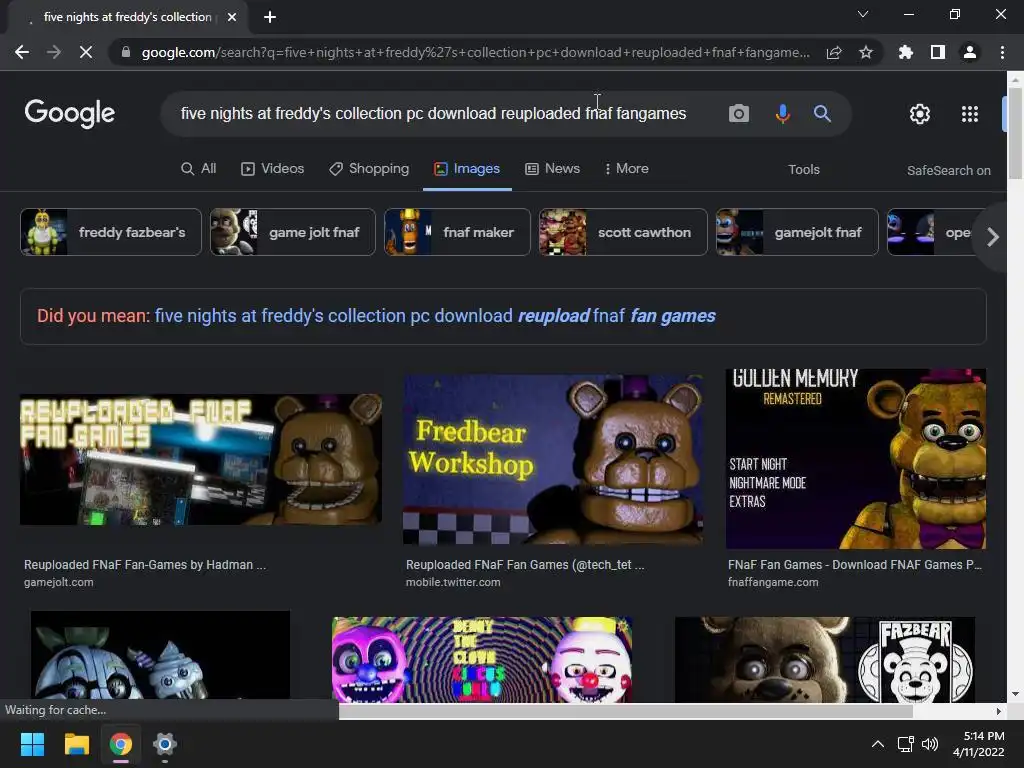This screenshot has height=768, width=1024.
Task: Click the gamejolt.com source link
Action: click(x=59, y=583)
